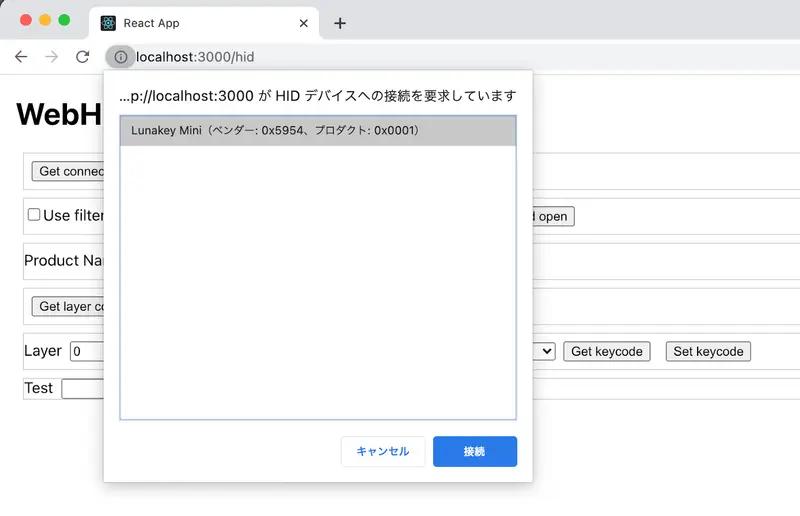Click the 接続 connect button

[x=475, y=451]
